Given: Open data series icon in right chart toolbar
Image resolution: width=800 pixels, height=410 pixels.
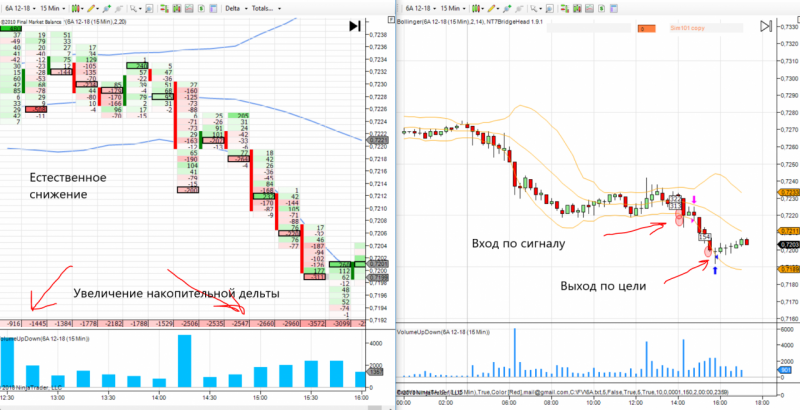Looking at the screenshot, I should 578,9.
